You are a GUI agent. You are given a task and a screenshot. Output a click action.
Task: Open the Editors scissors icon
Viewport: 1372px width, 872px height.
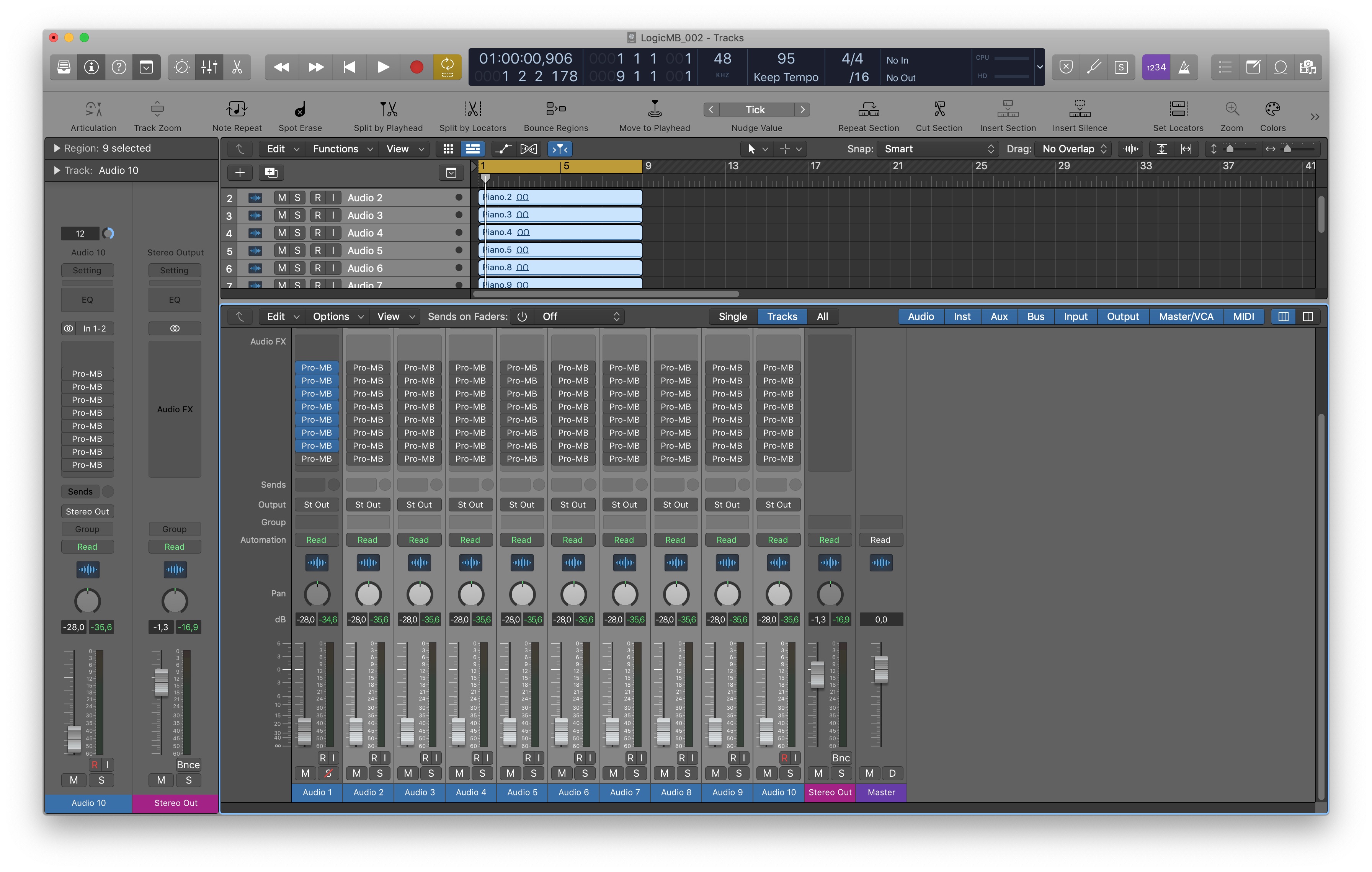click(237, 67)
